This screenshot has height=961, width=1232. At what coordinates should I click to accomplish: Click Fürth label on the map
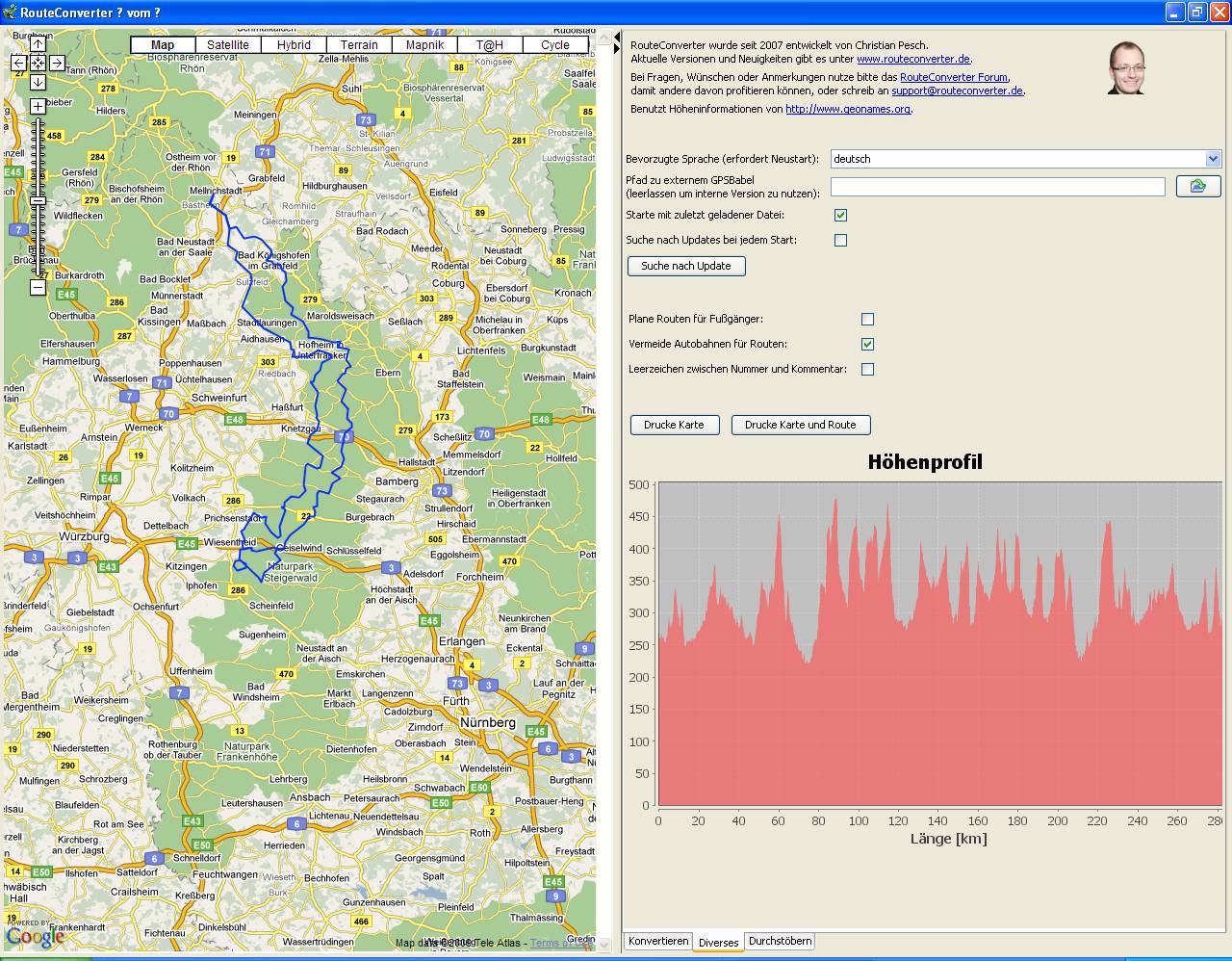[456, 700]
